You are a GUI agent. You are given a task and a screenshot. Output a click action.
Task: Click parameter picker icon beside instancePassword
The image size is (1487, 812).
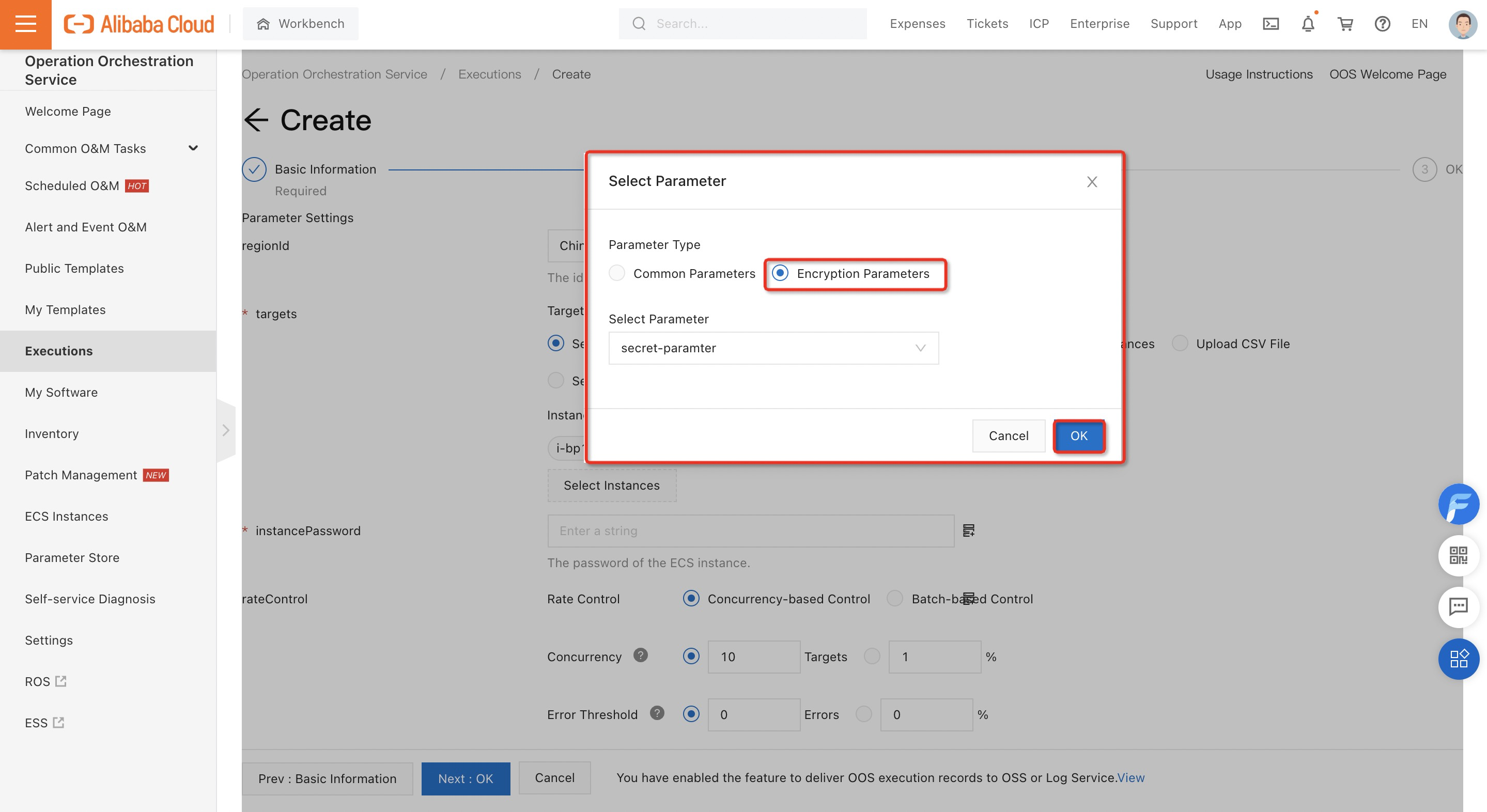tap(969, 530)
